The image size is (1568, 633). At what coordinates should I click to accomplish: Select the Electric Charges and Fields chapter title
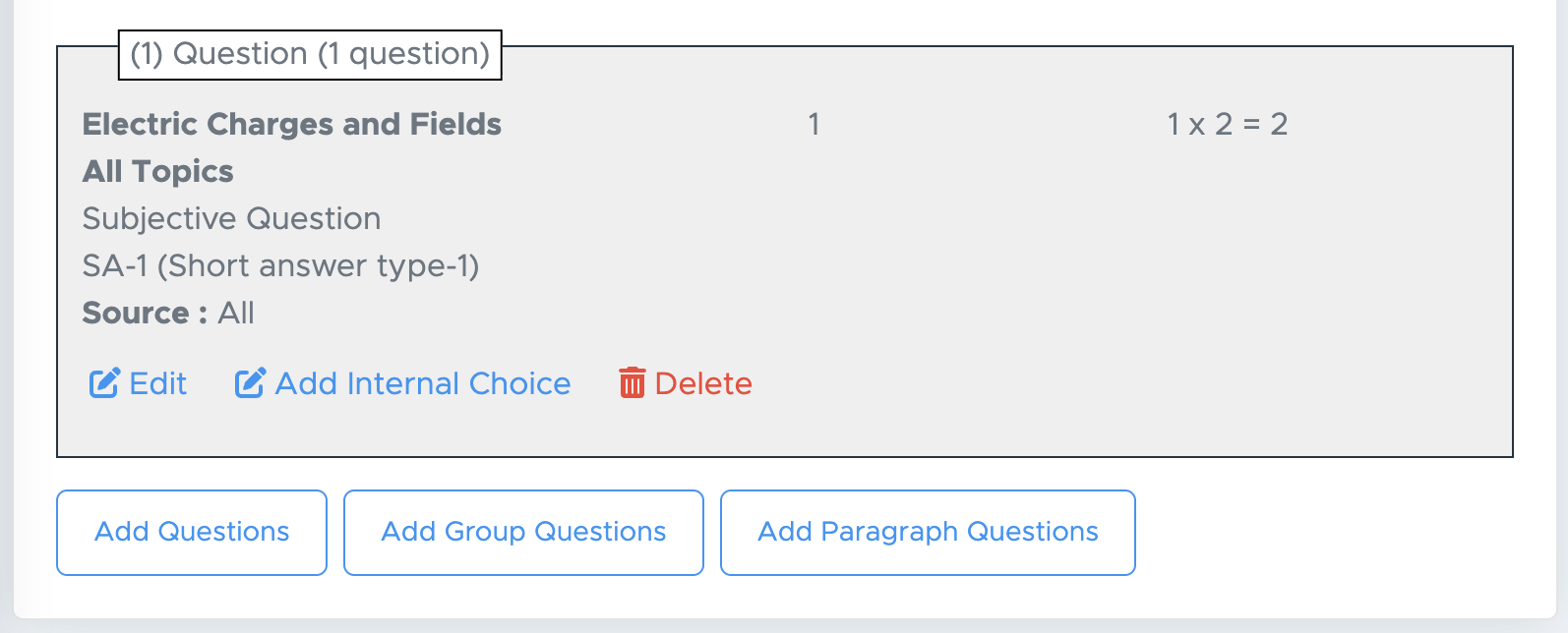(292, 124)
